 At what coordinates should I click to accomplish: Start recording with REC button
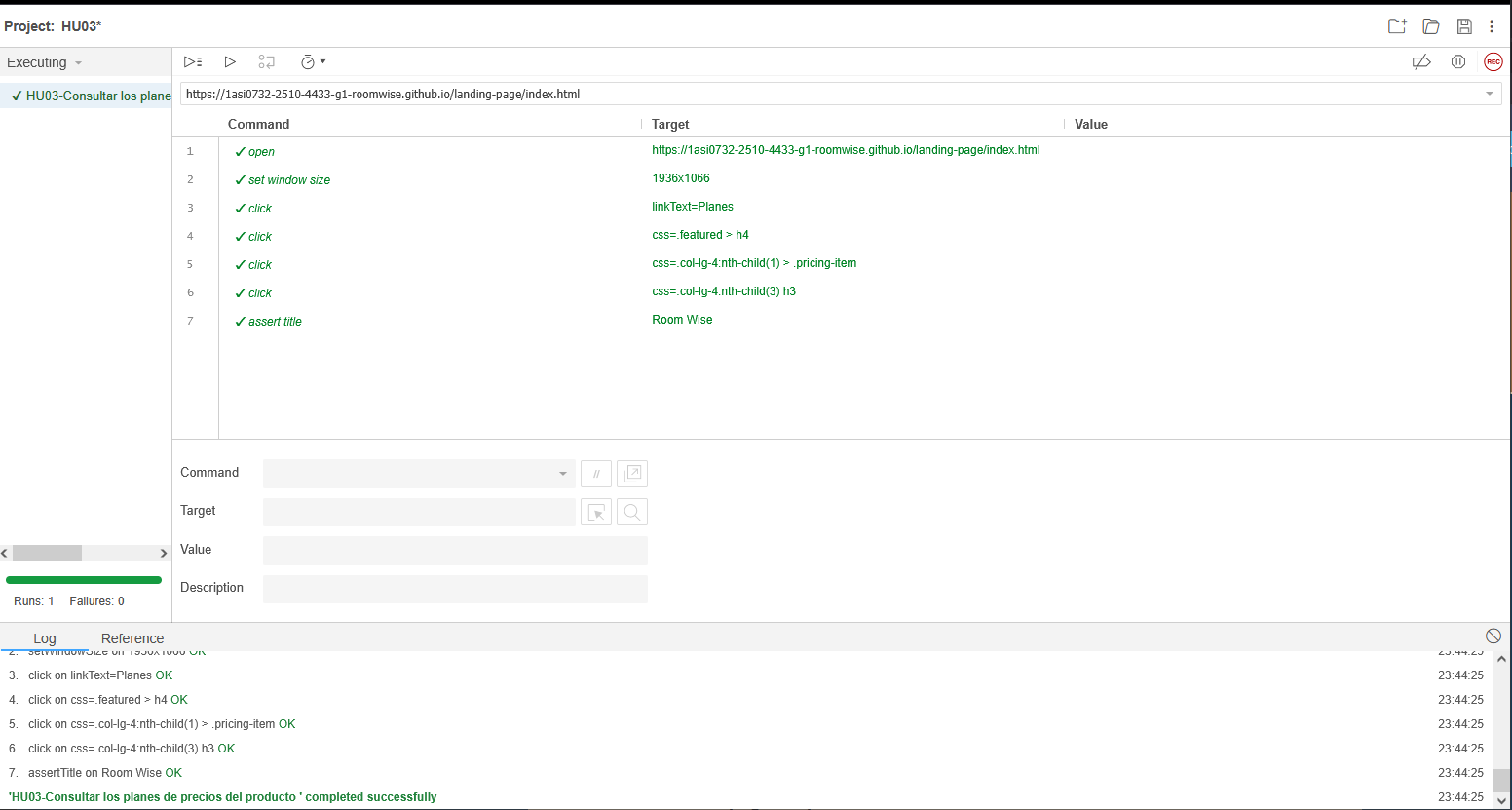[1493, 61]
